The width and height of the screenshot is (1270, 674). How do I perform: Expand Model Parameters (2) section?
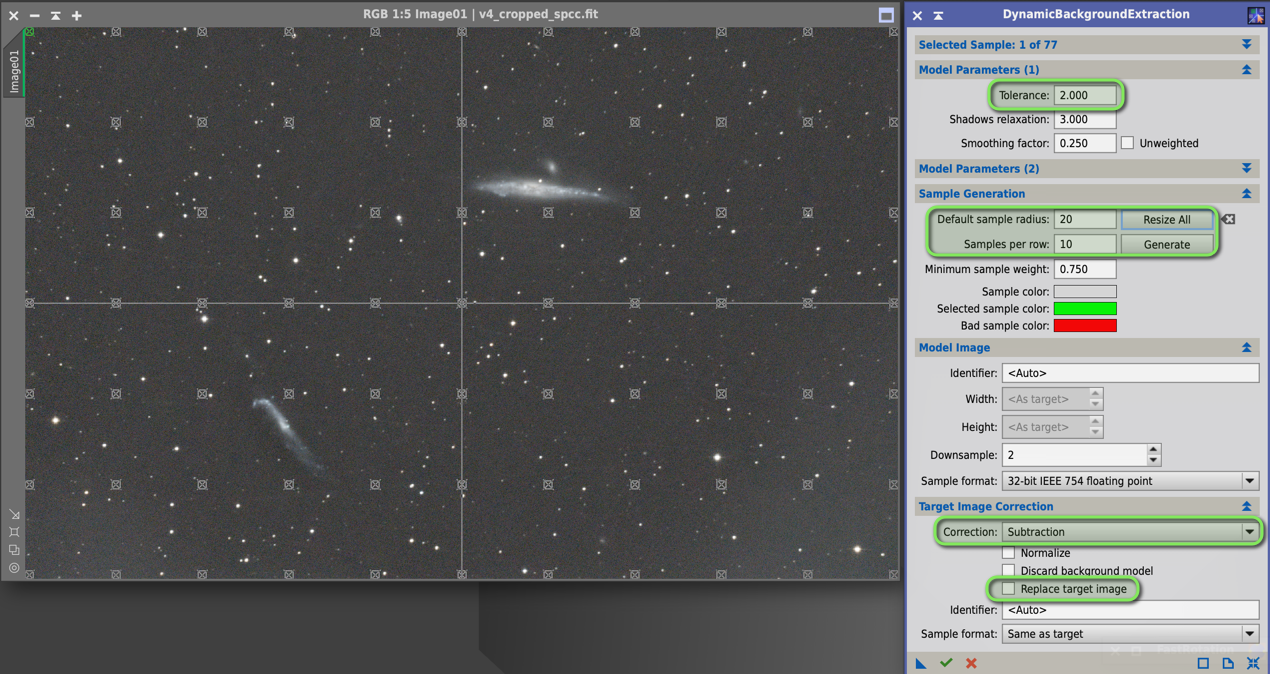click(x=1246, y=169)
